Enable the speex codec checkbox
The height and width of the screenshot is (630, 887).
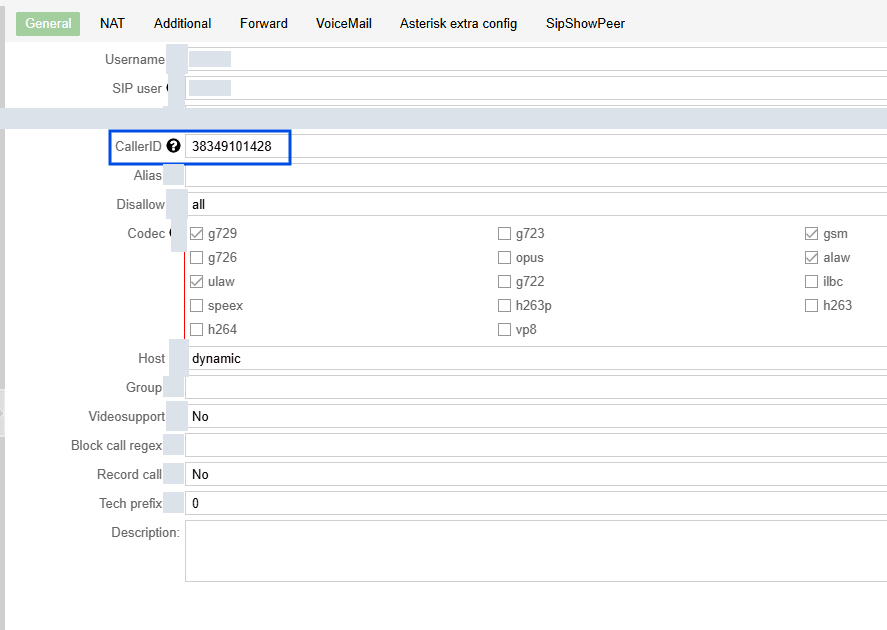point(196,305)
